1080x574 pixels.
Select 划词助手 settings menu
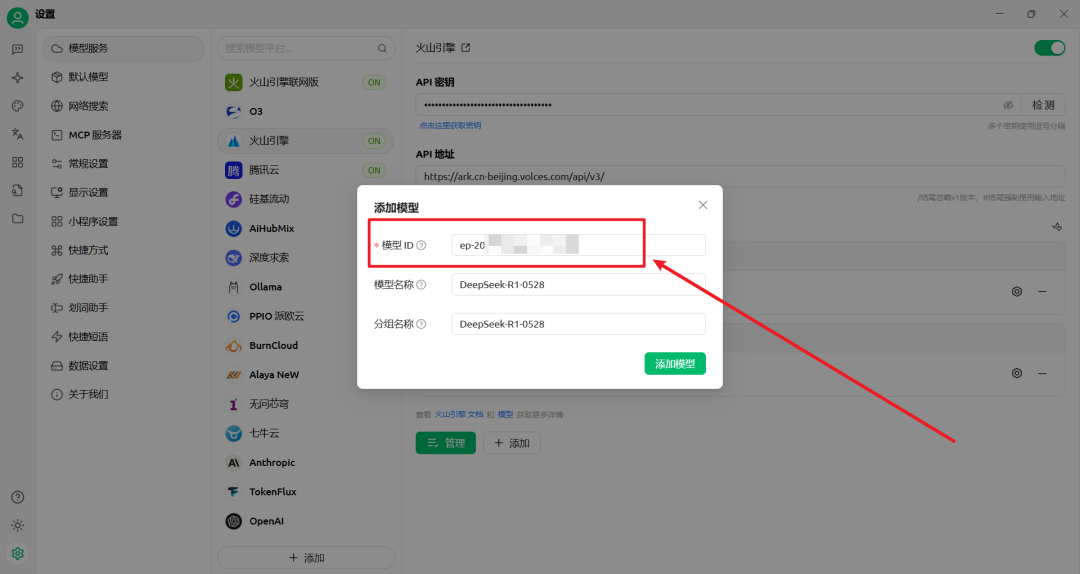123,308
